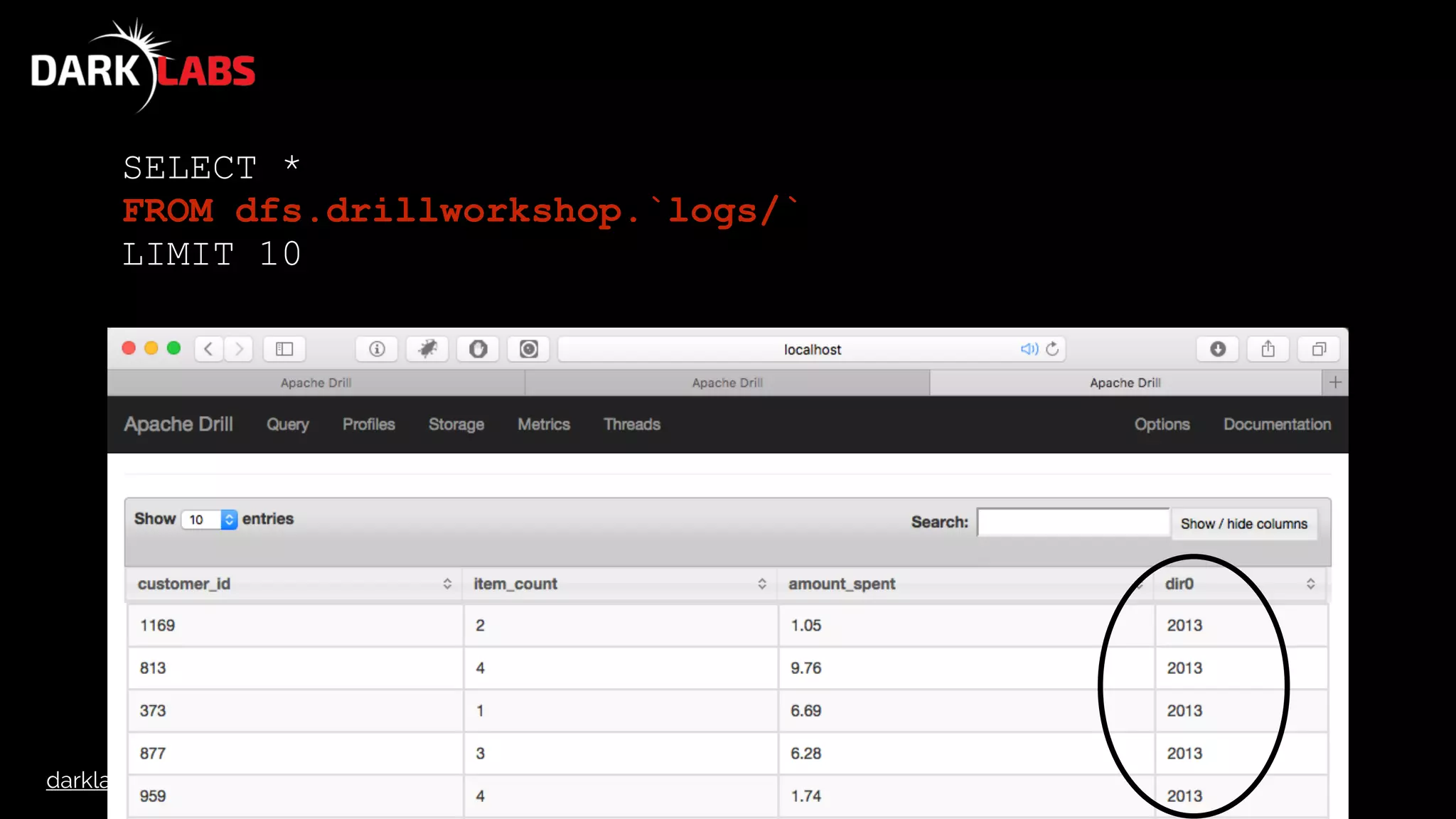Select customer_id cell 1169
This screenshot has width=1456, height=819.
click(x=295, y=626)
